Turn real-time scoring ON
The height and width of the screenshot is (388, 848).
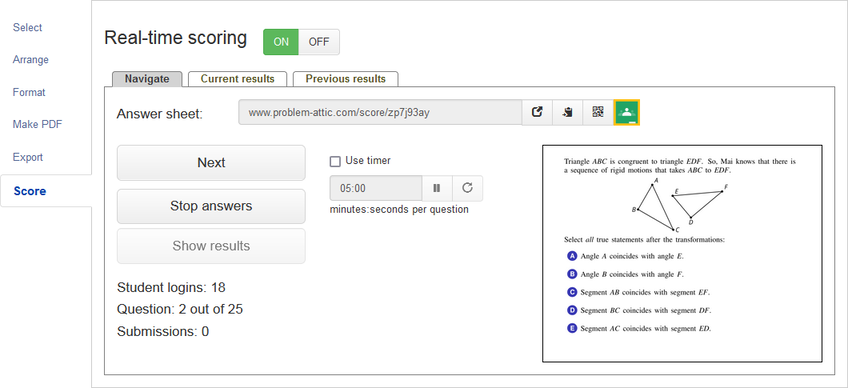pyautogui.click(x=281, y=42)
